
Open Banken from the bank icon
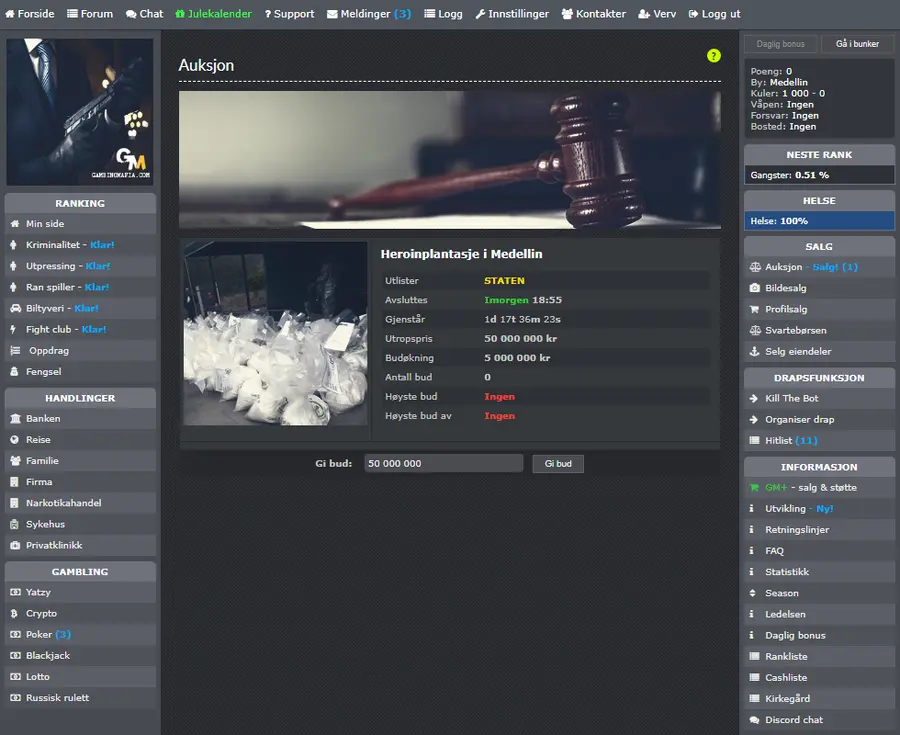pyautogui.click(x=15, y=419)
